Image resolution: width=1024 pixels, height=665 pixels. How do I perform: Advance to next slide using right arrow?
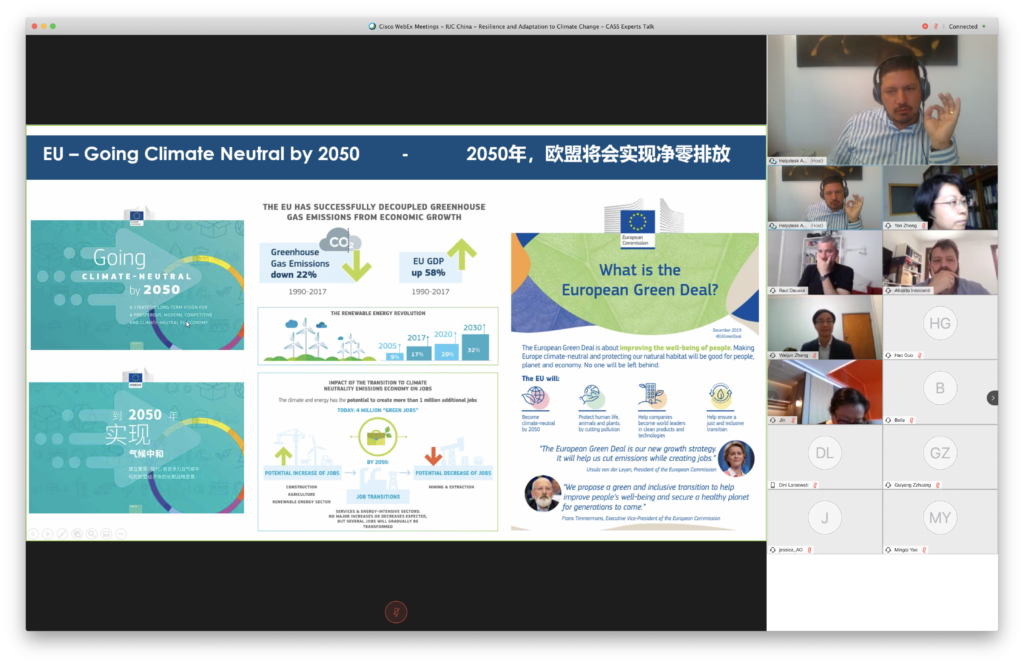click(47, 534)
